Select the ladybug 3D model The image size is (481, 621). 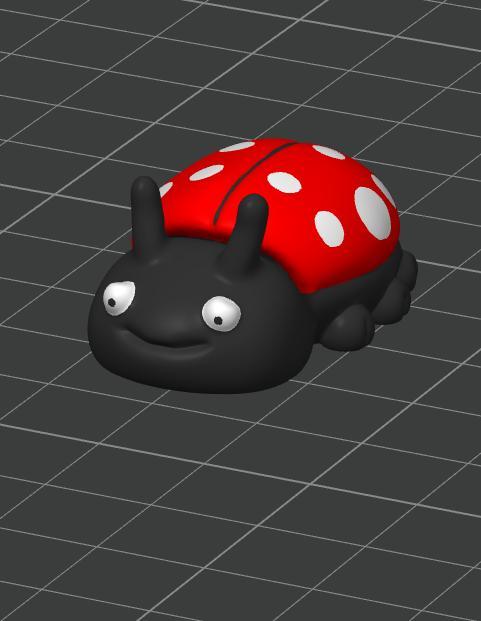tap(252, 266)
